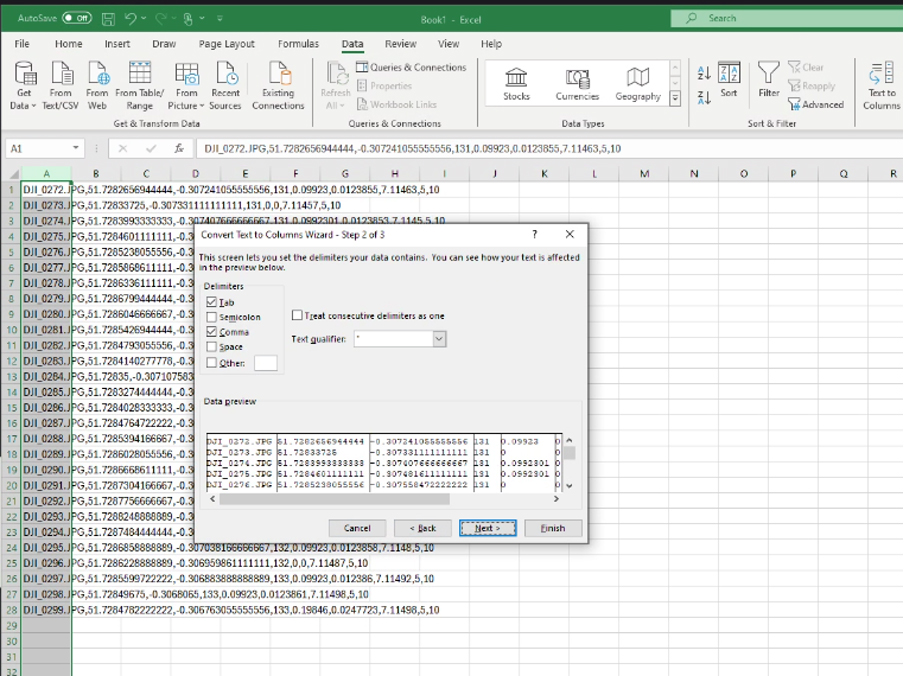Expand the Data Types gallery

[675, 99]
